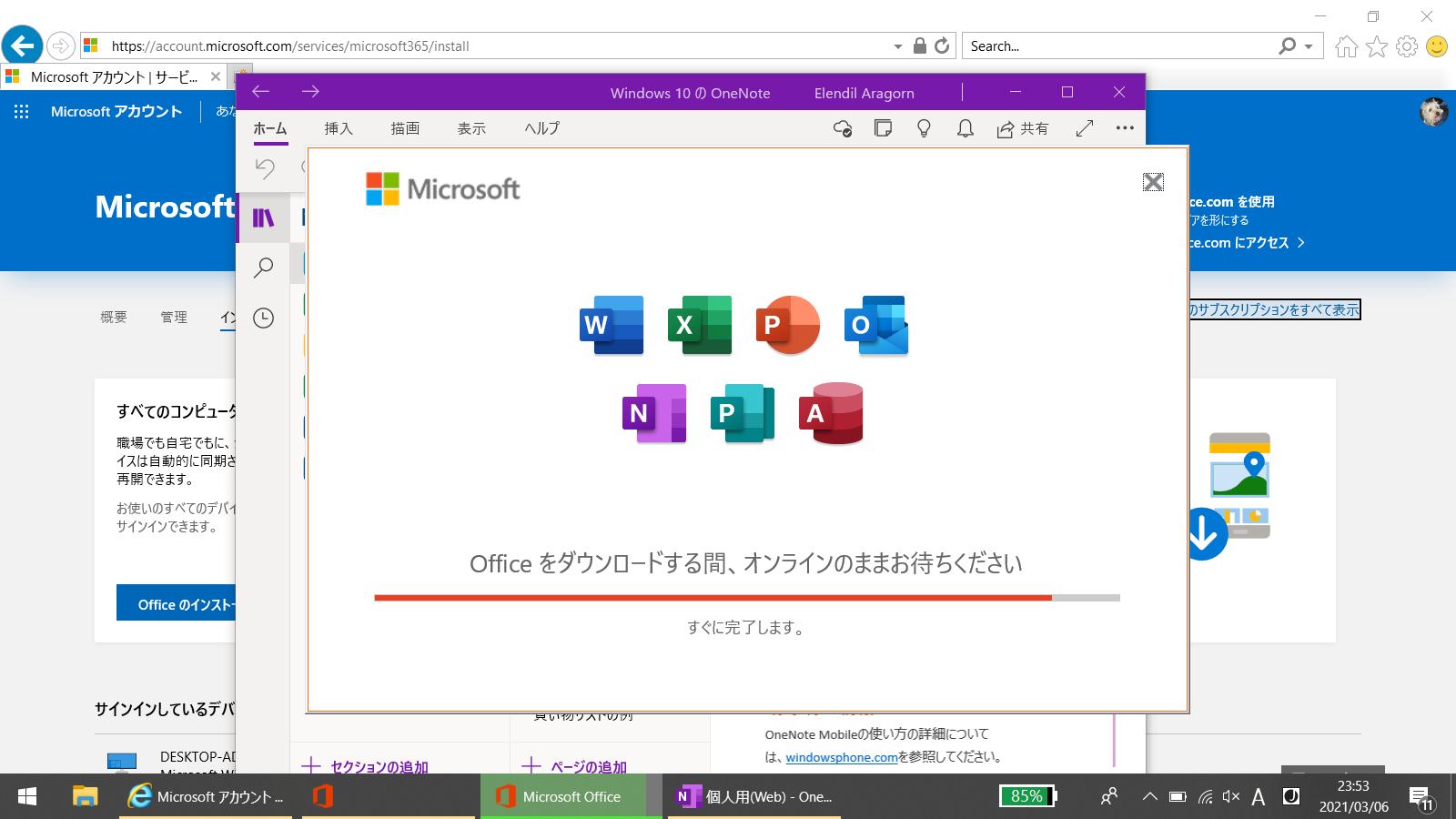Click the Outlook icon in the Office installer

876,325
